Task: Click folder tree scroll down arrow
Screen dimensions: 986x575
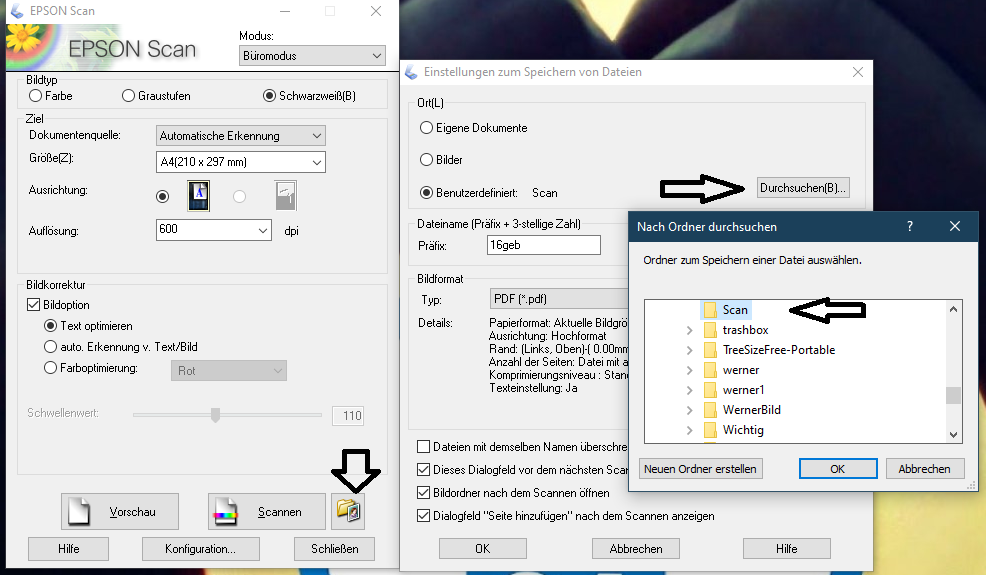Action: (x=953, y=435)
